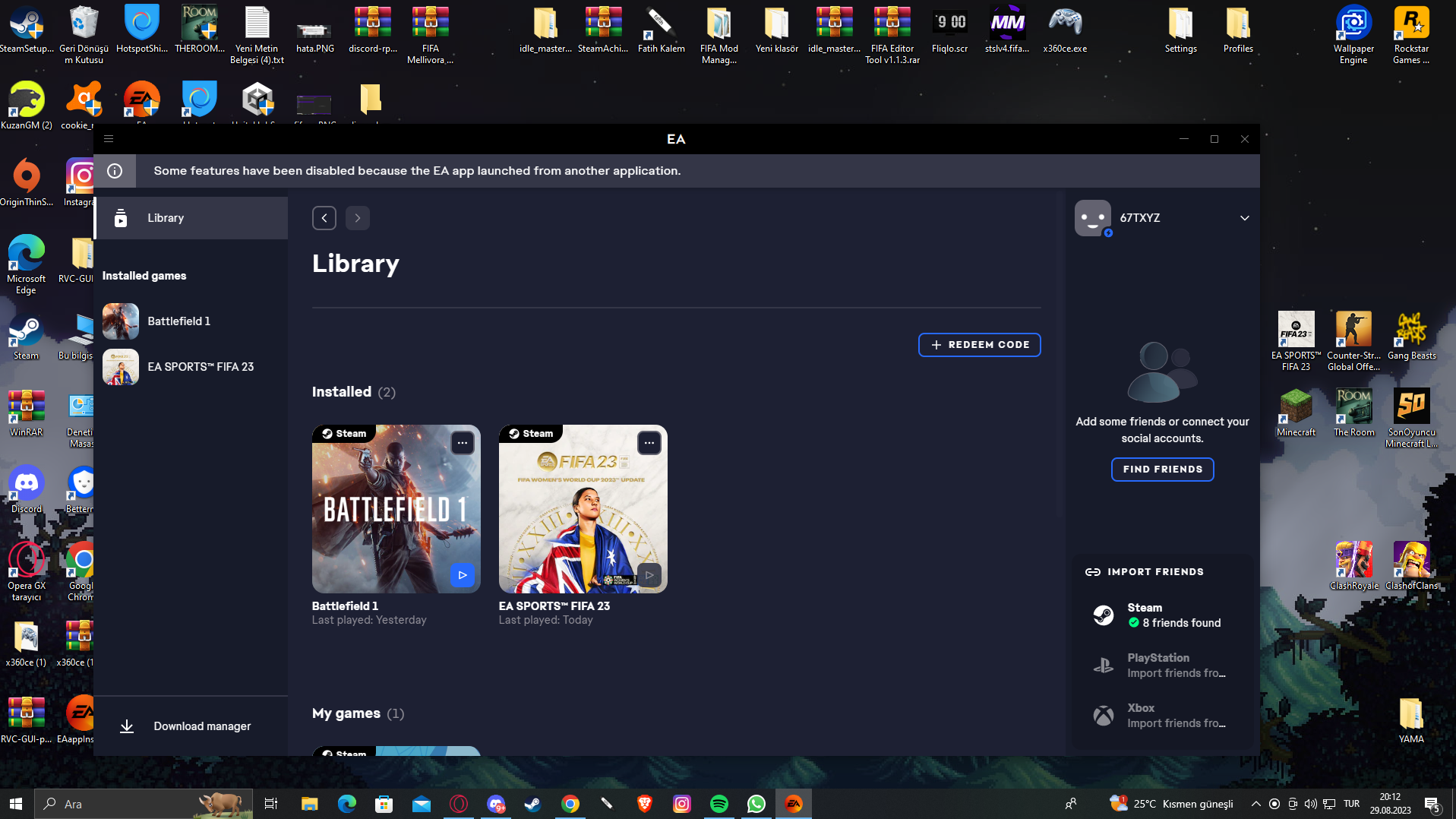The width and height of the screenshot is (1456, 819).
Task: Click the Redeem Code button
Action: [980, 345]
